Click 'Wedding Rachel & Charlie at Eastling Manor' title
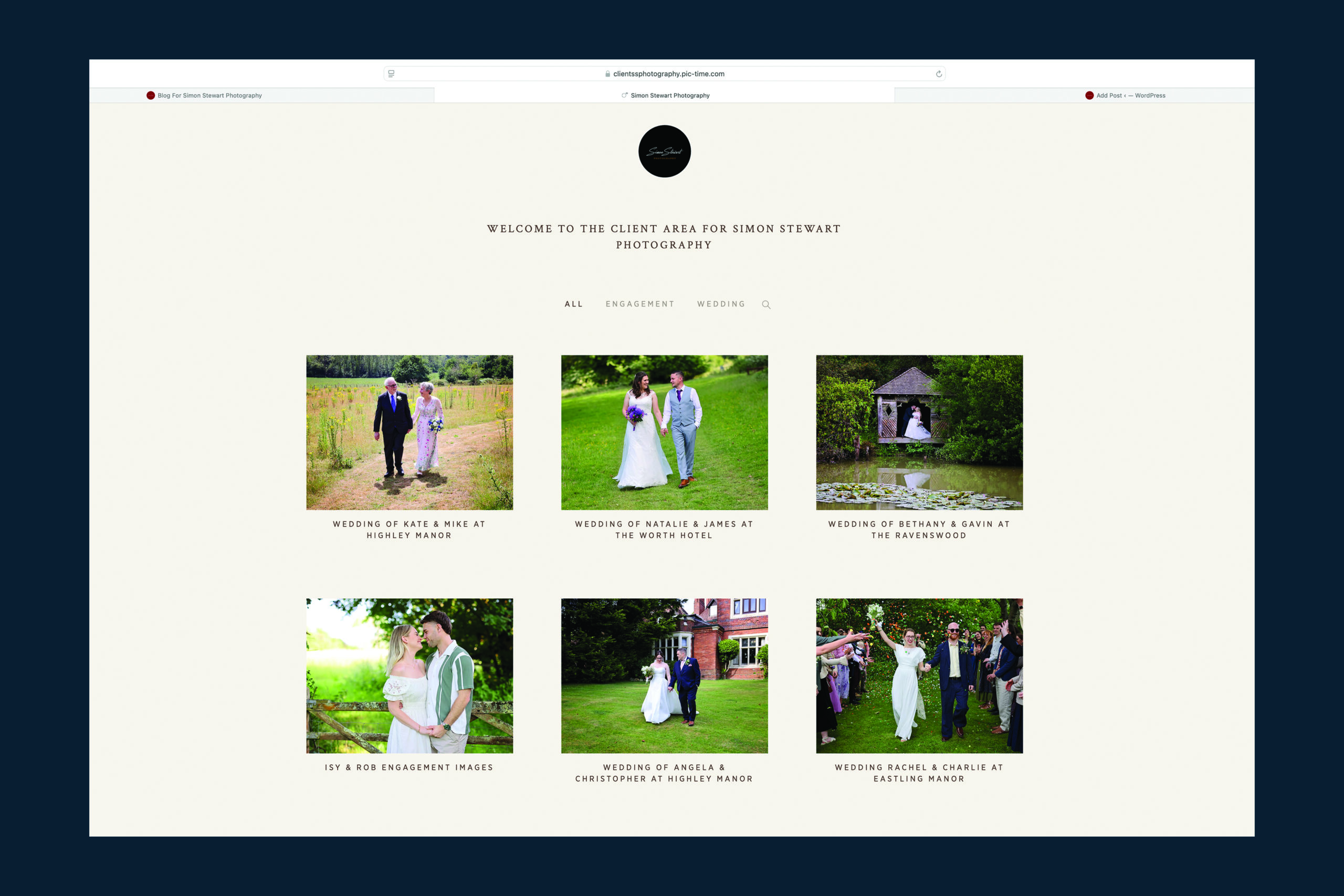This screenshot has width=1344, height=896. point(919,773)
